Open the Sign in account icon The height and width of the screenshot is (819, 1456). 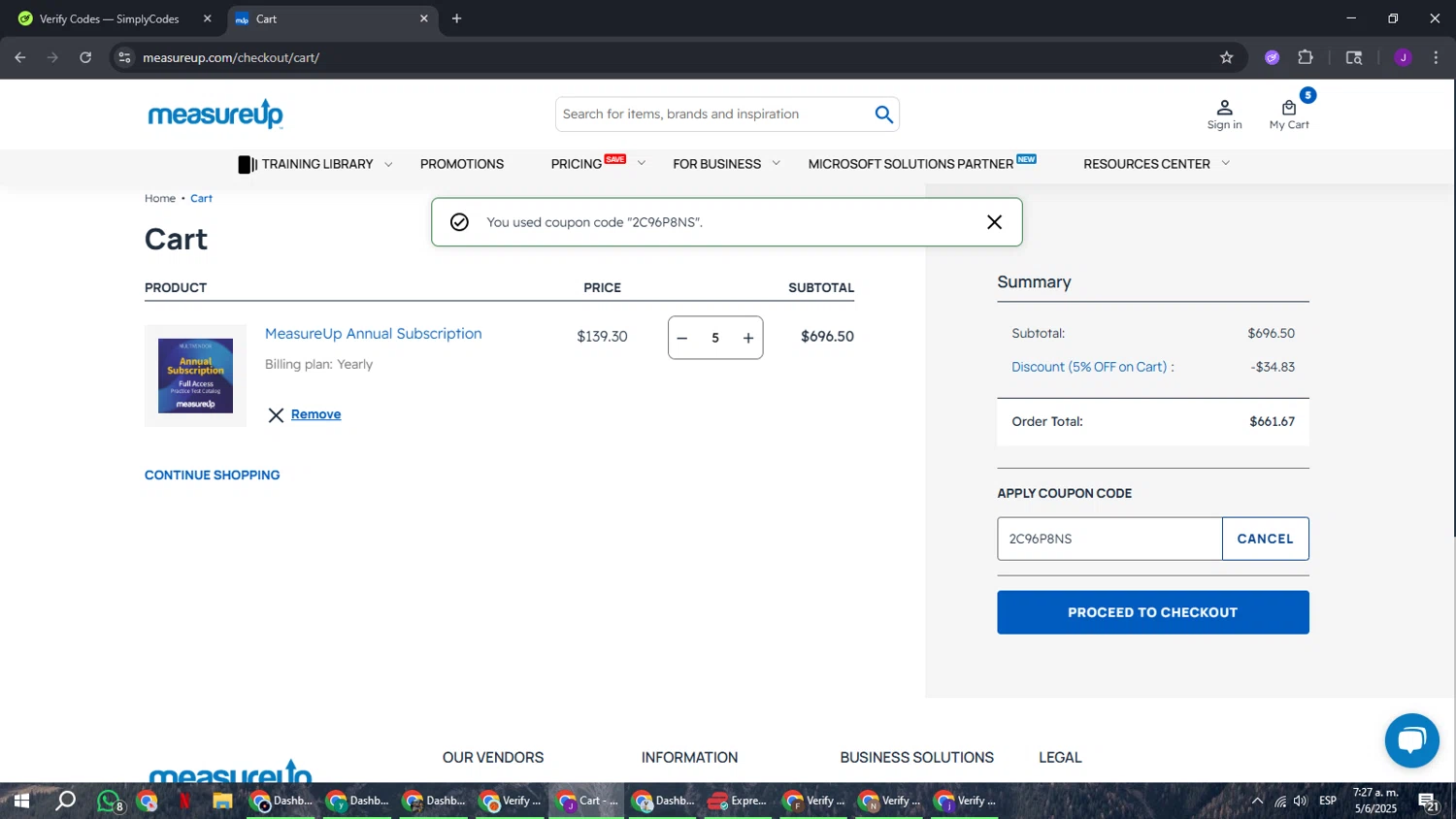click(x=1224, y=115)
